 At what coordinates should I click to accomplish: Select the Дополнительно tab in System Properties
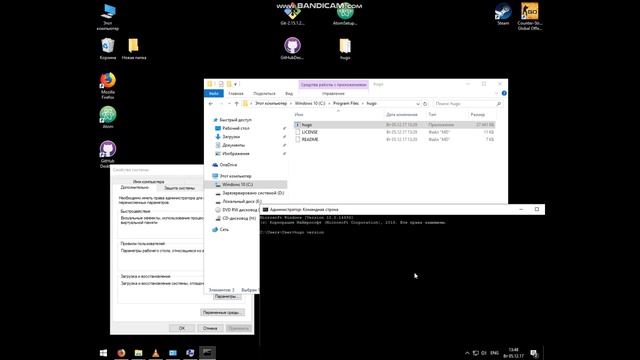135,187
